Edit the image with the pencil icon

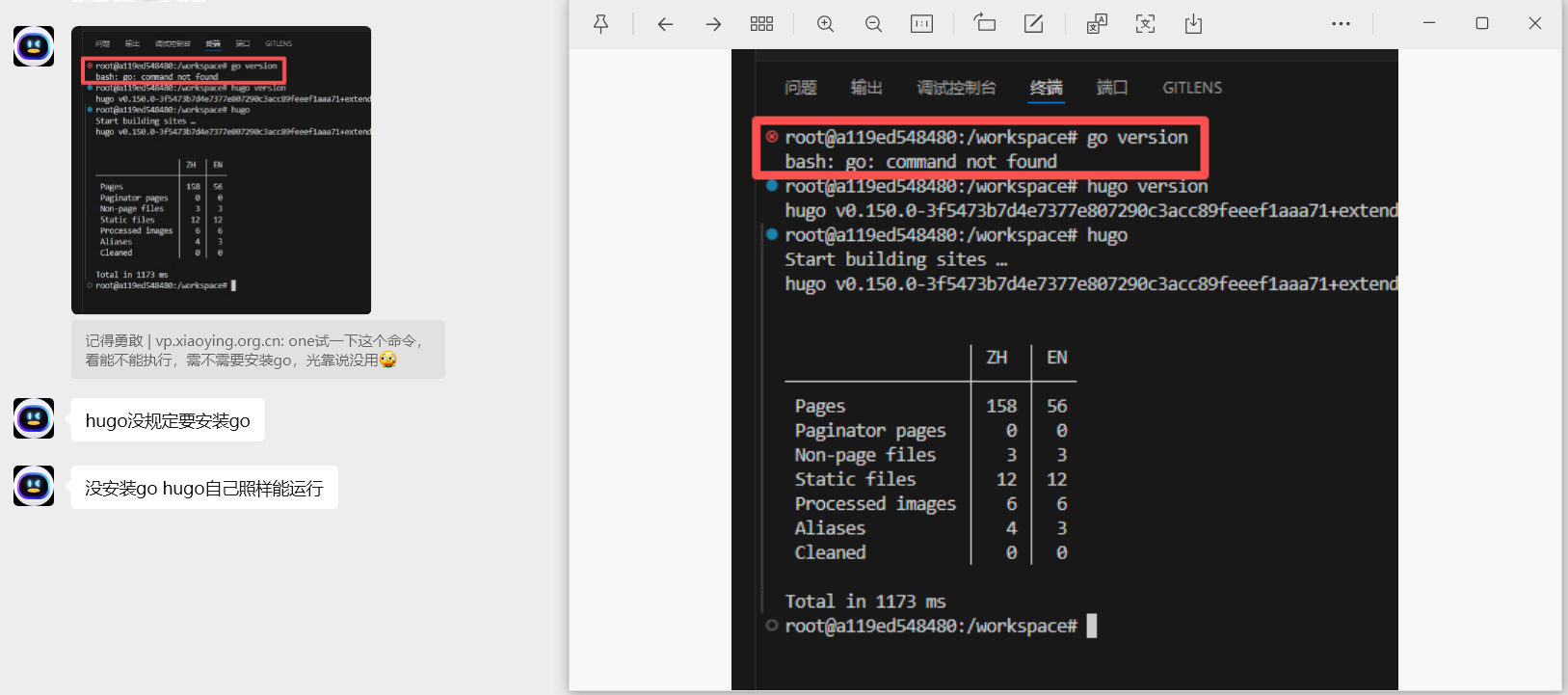1033,24
